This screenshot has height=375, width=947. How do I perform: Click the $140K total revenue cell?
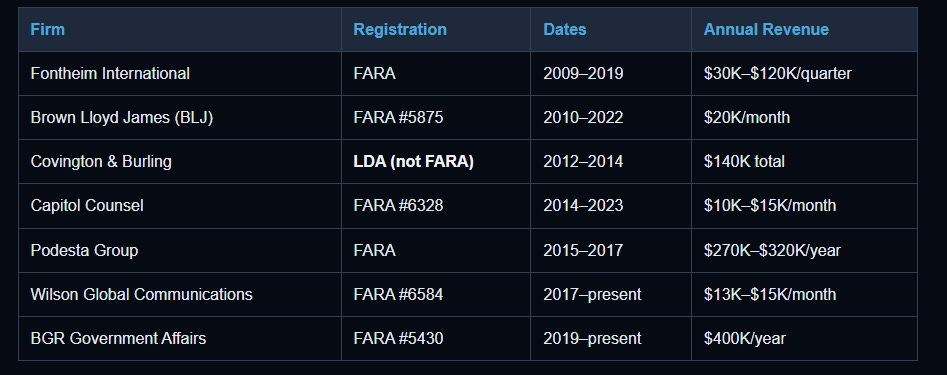804,162
